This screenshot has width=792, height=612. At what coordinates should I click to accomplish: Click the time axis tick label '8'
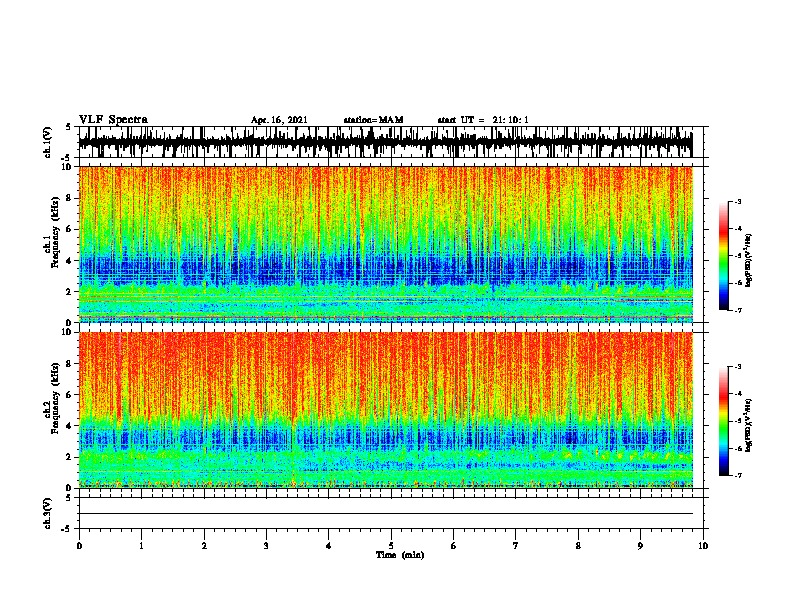(x=578, y=546)
